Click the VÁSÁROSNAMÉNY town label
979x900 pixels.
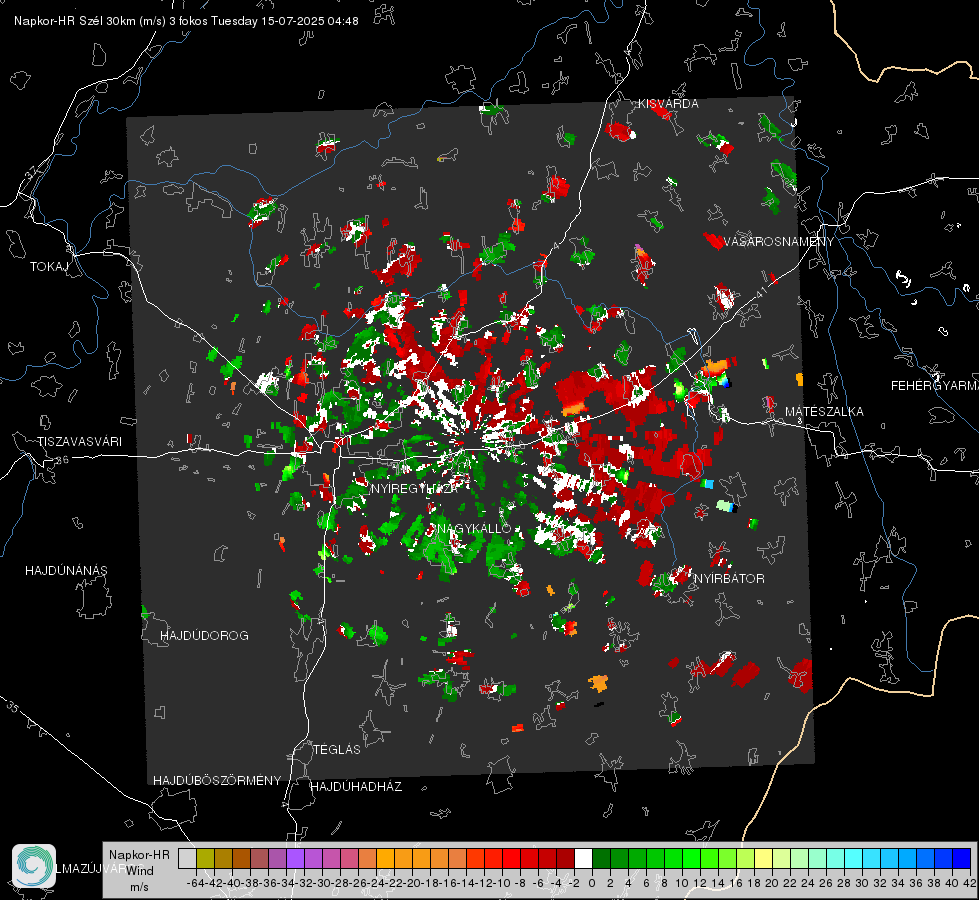click(778, 242)
